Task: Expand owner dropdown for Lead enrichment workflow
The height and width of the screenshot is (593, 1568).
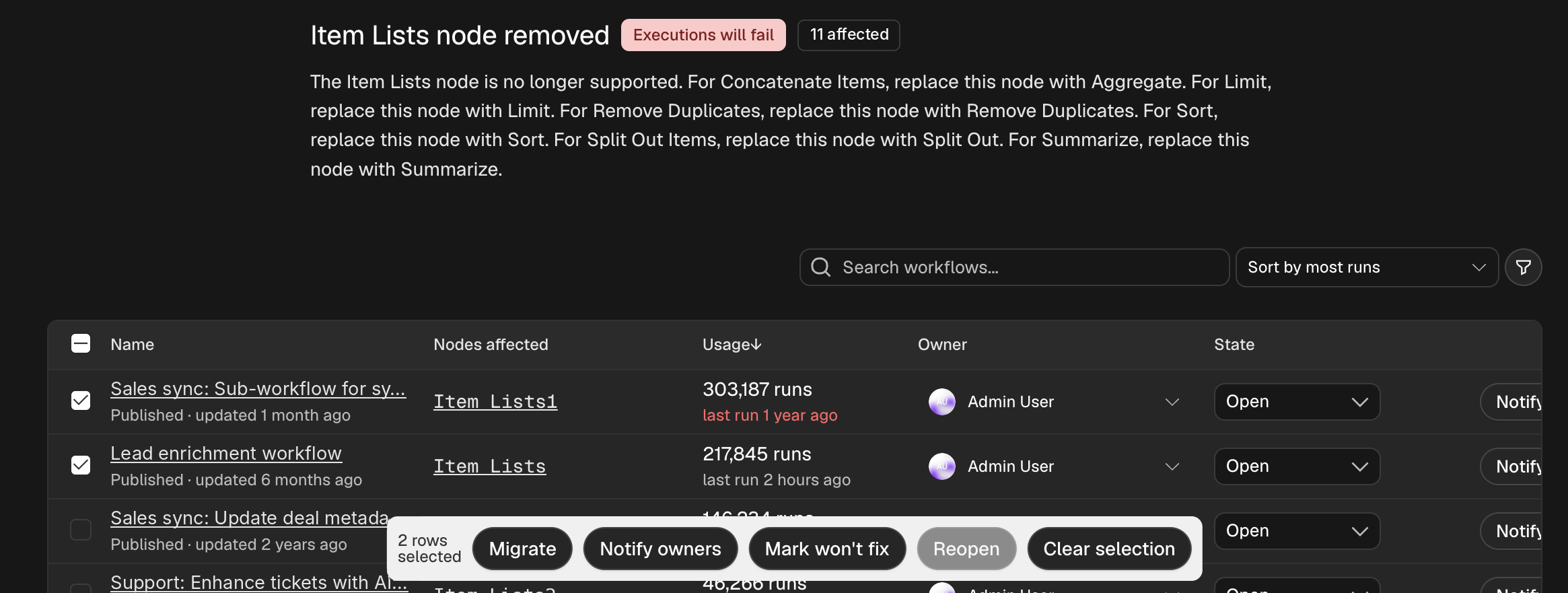Action: [x=1172, y=466]
